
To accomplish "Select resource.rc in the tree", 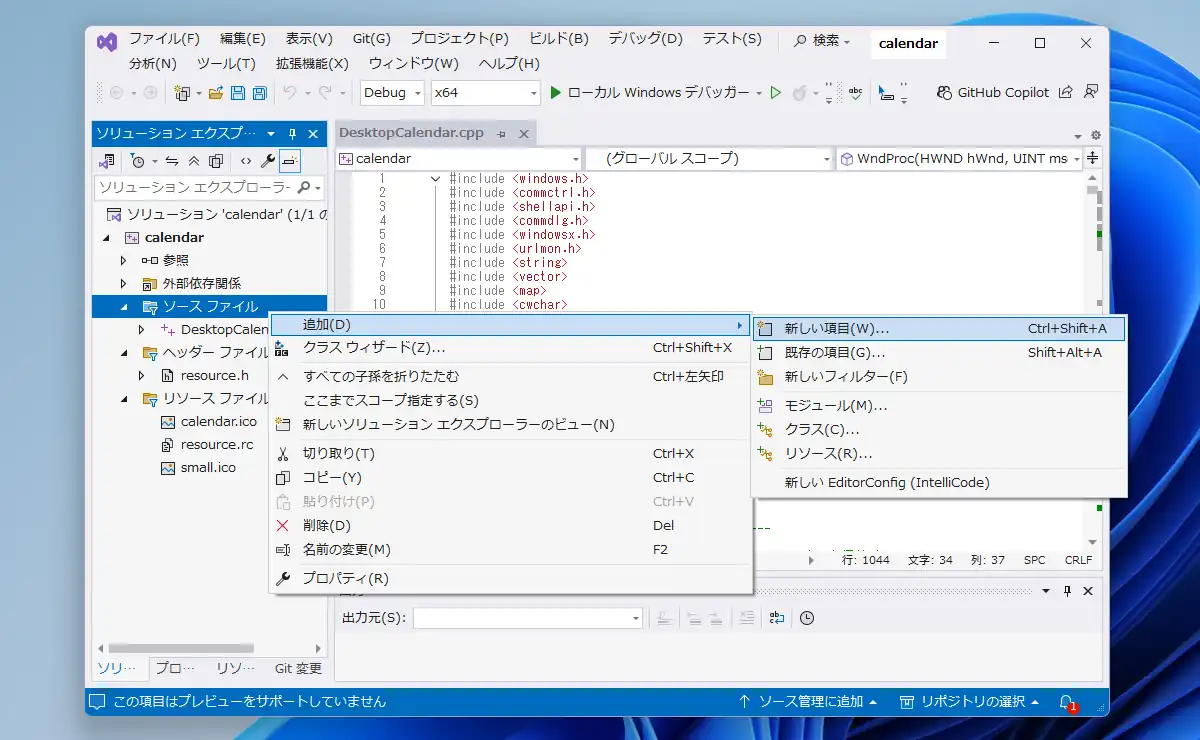I will pyautogui.click(x=217, y=444).
